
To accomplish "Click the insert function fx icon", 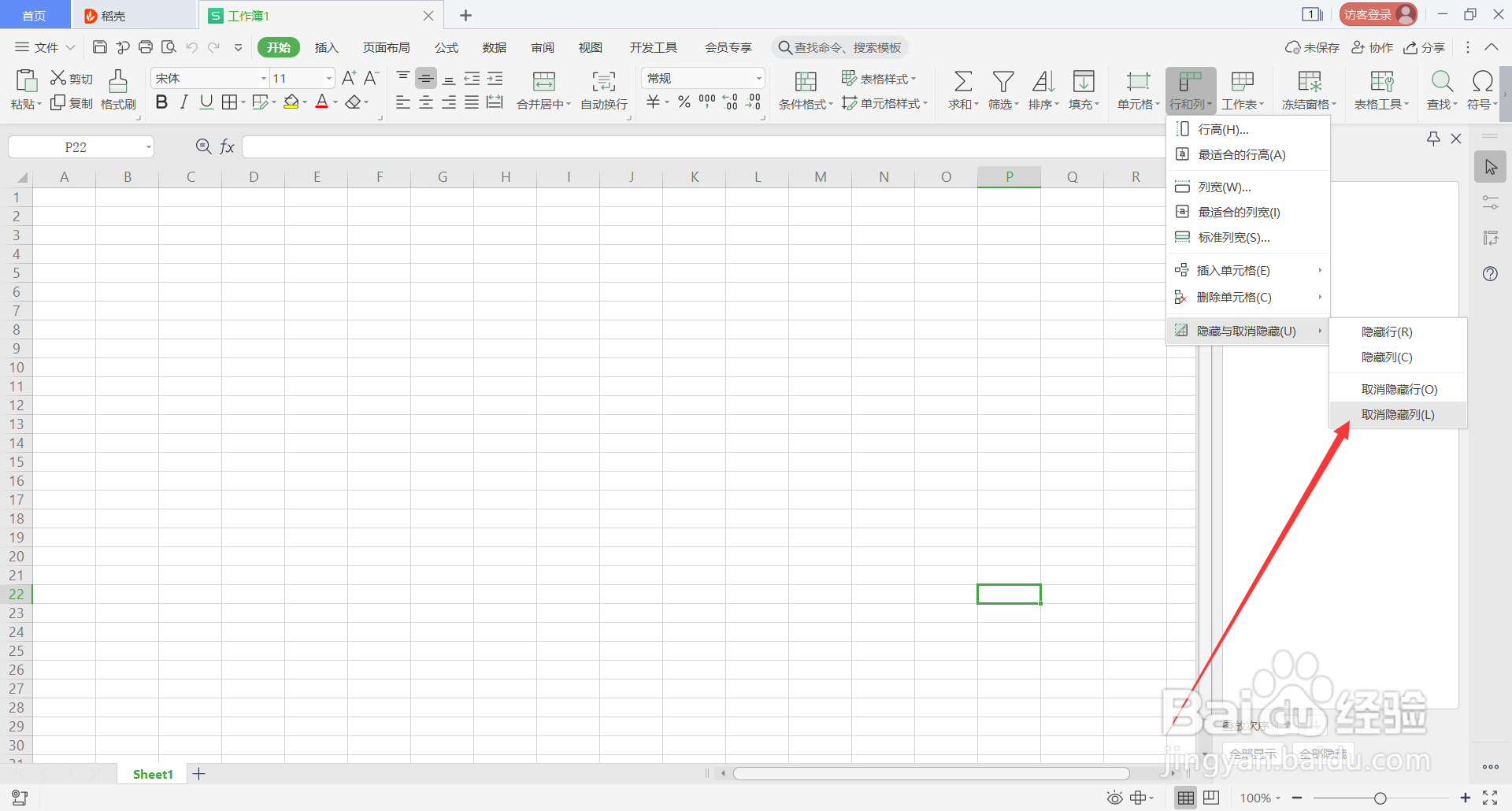I will click(227, 146).
